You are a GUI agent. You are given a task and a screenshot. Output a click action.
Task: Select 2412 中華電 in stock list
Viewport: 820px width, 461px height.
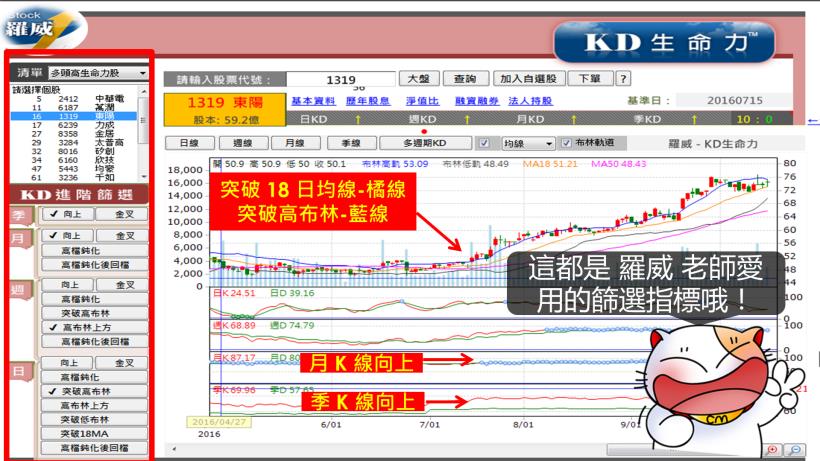(x=75, y=98)
